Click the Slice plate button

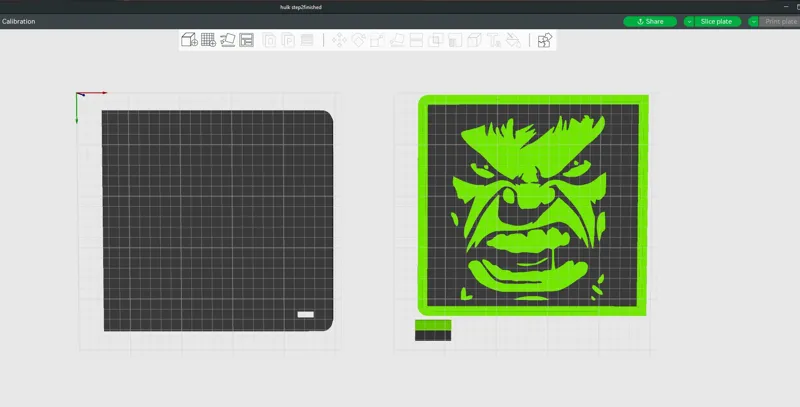coord(717,21)
